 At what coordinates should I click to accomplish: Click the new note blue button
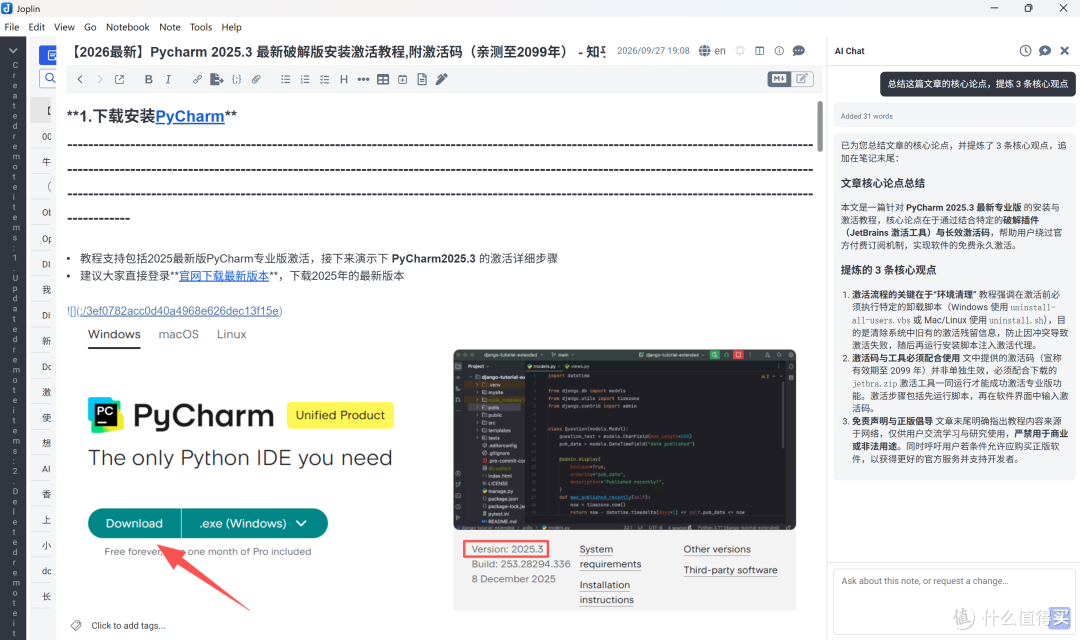click(x=48, y=54)
